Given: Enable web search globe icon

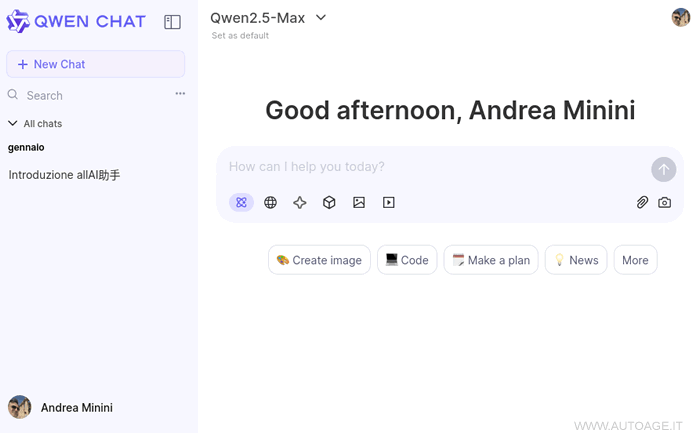Looking at the screenshot, I should click(x=271, y=203).
